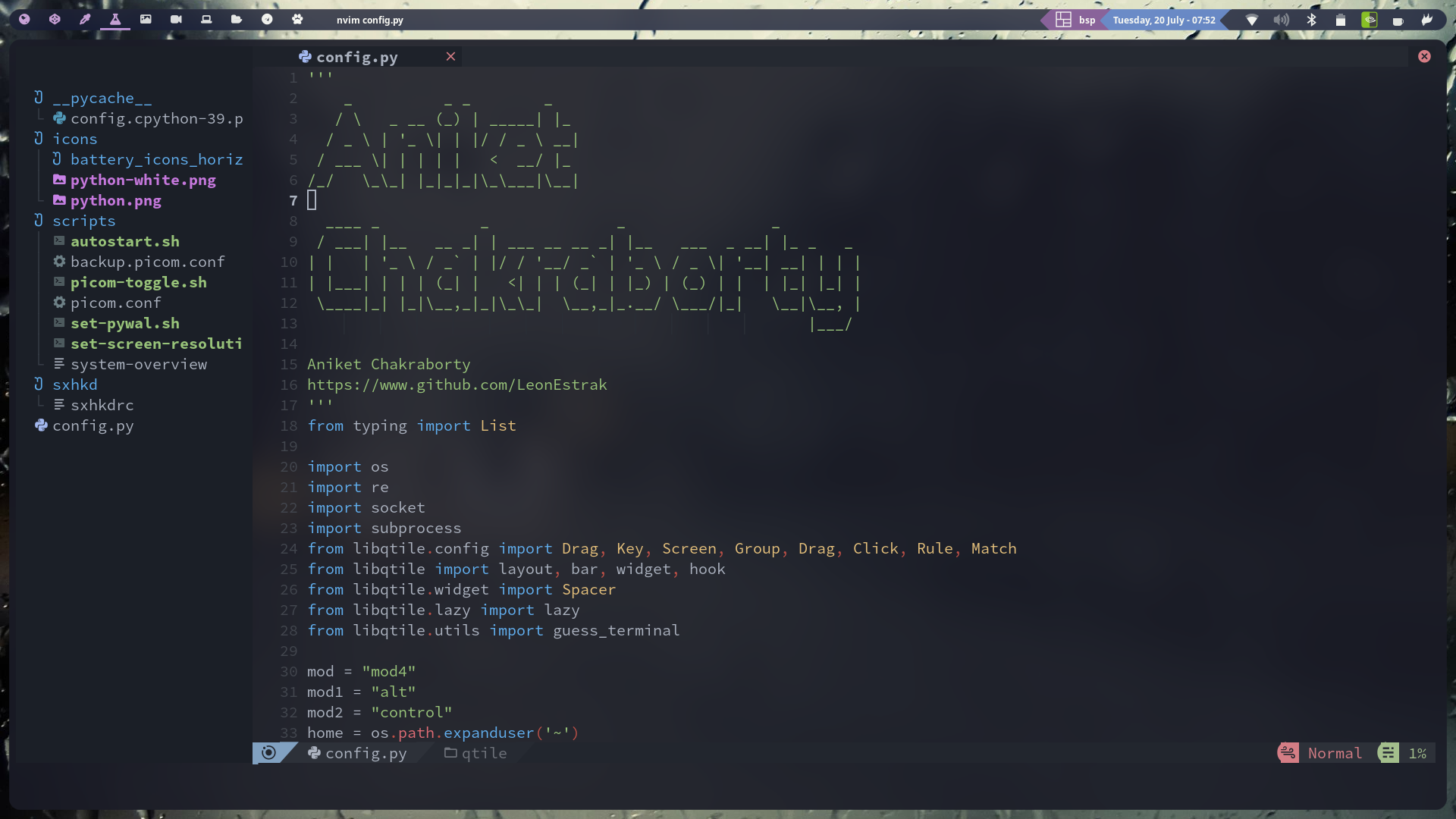Viewport: 1456px width, 819px height.
Task: Collapse the scripts folder in tree
Action: pos(83,221)
